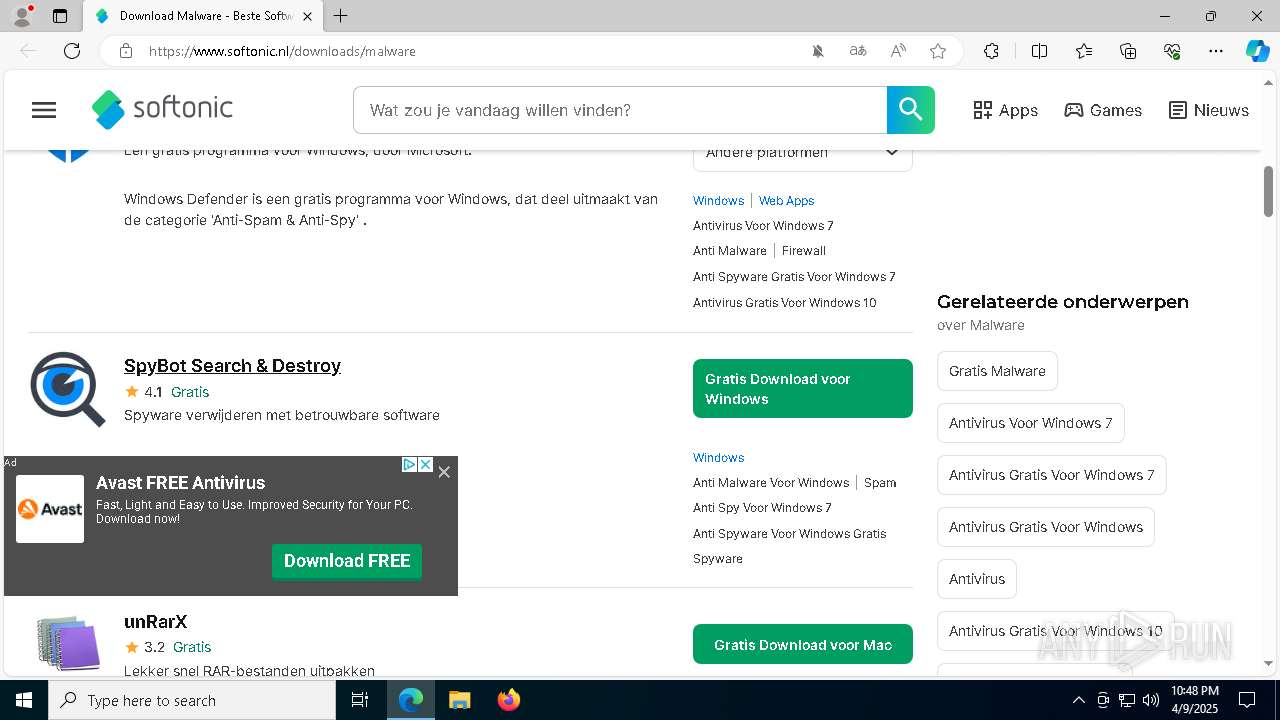
Task: Open File Explorer from the taskbar
Action: pyautogui.click(x=459, y=700)
